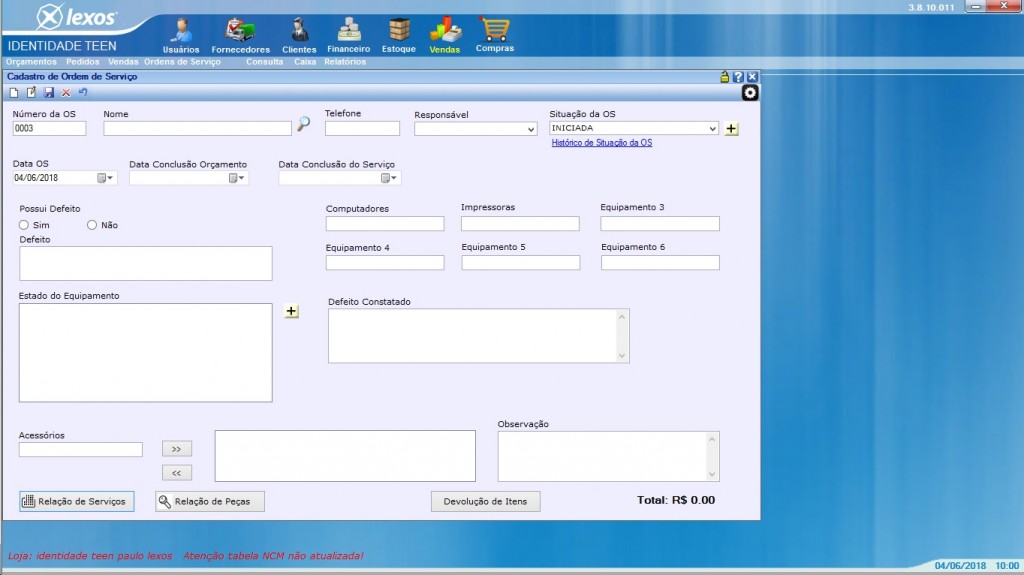Click the blue undo arrow icon
1024x575 pixels.
[x=83, y=92]
